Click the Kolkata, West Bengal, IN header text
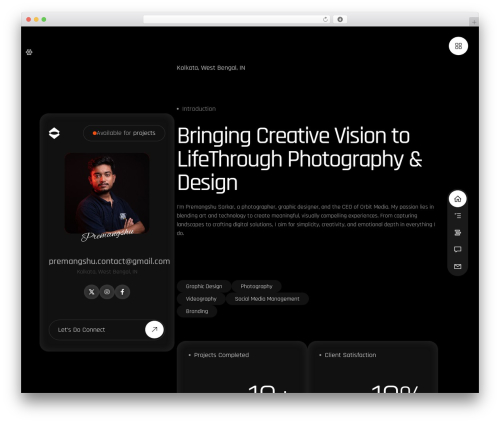This screenshot has width=500, height=423. [211, 68]
